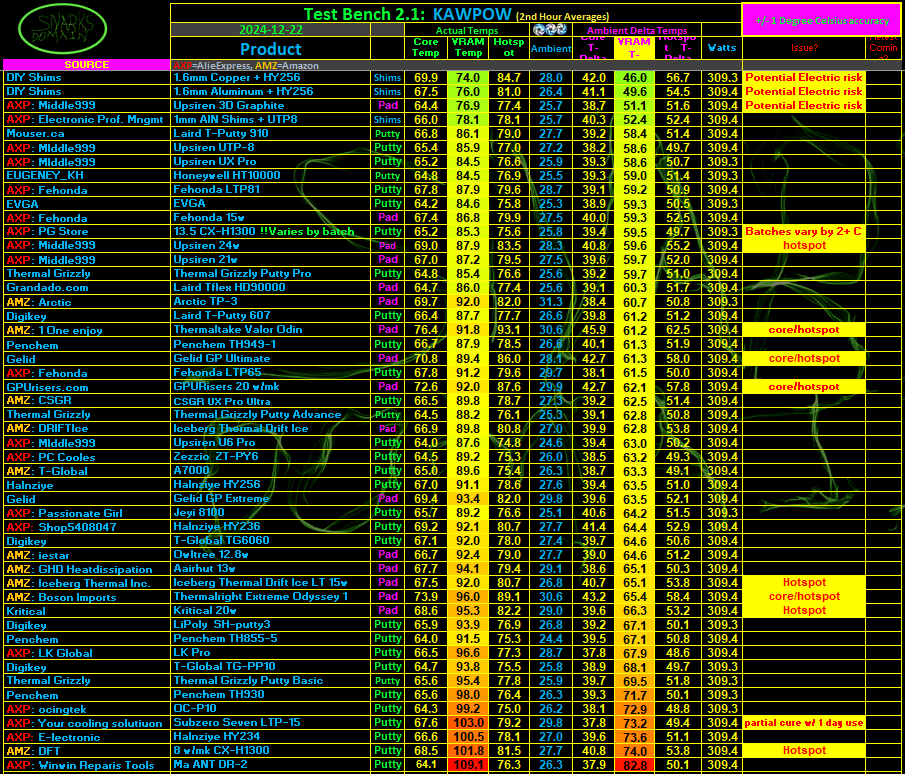This screenshot has width=905, height=774.
Task: Select the Ma ANT DR-2 product cell
Action: coord(271,765)
